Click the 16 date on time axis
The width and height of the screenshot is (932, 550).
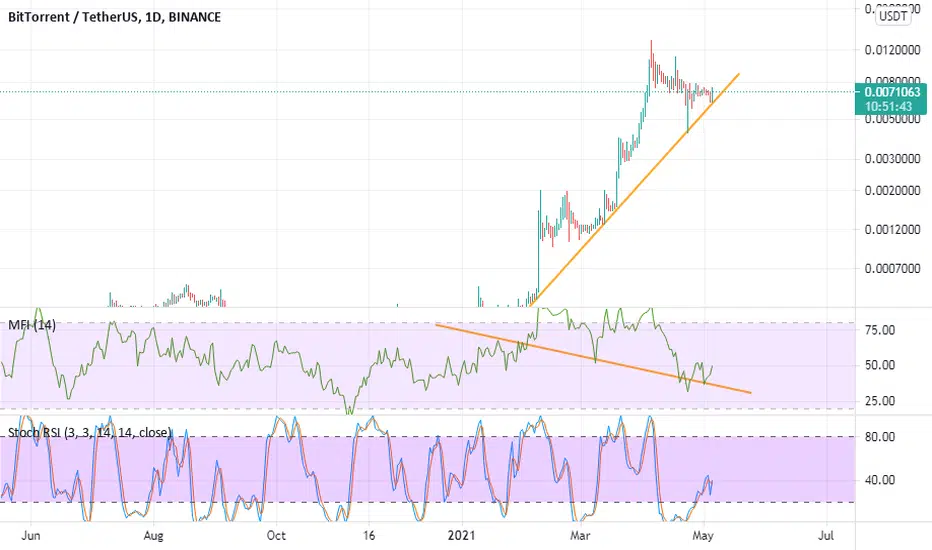(369, 536)
